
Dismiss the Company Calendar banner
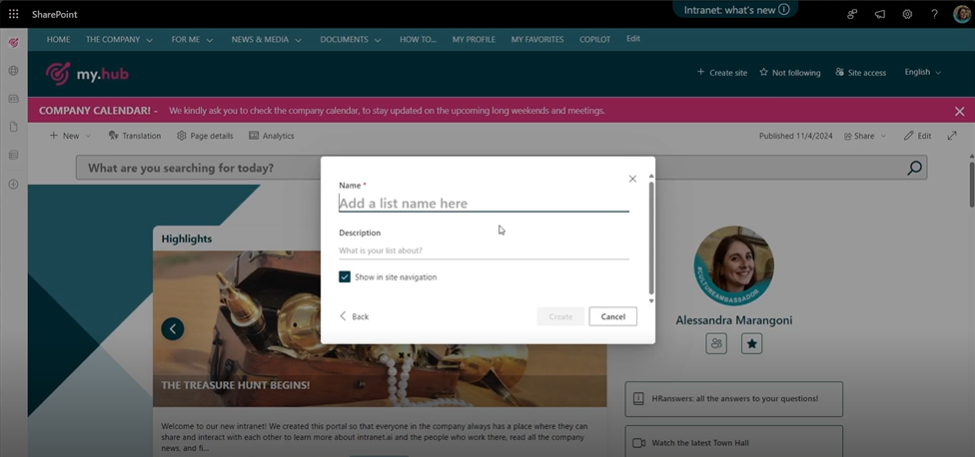(x=959, y=111)
